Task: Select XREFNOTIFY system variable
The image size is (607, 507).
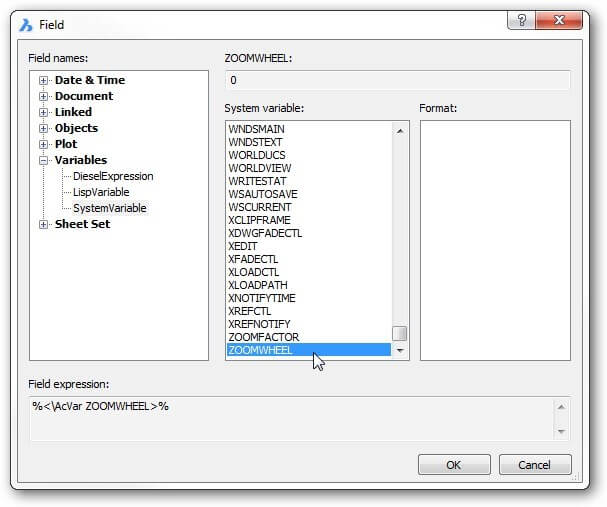Action: tap(309, 324)
